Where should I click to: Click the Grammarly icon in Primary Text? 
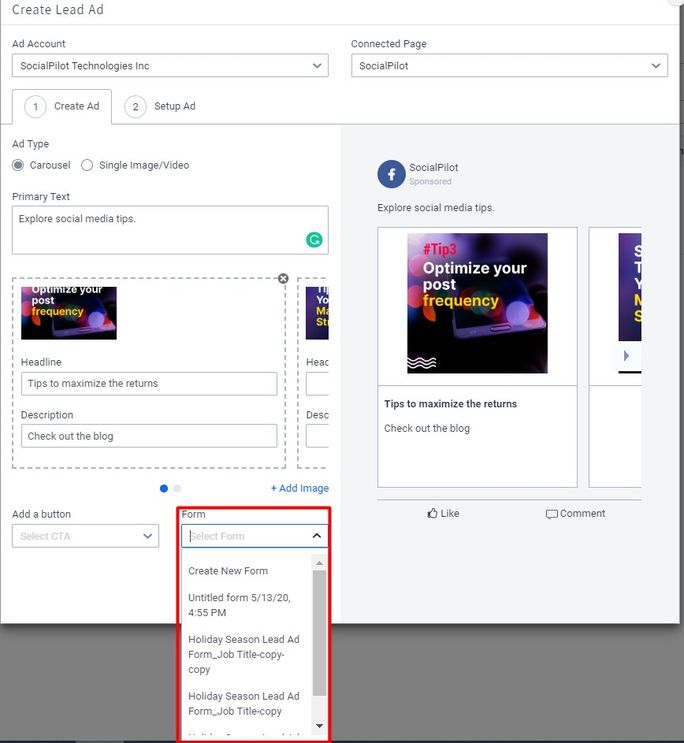pyautogui.click(x=314, y=240)
